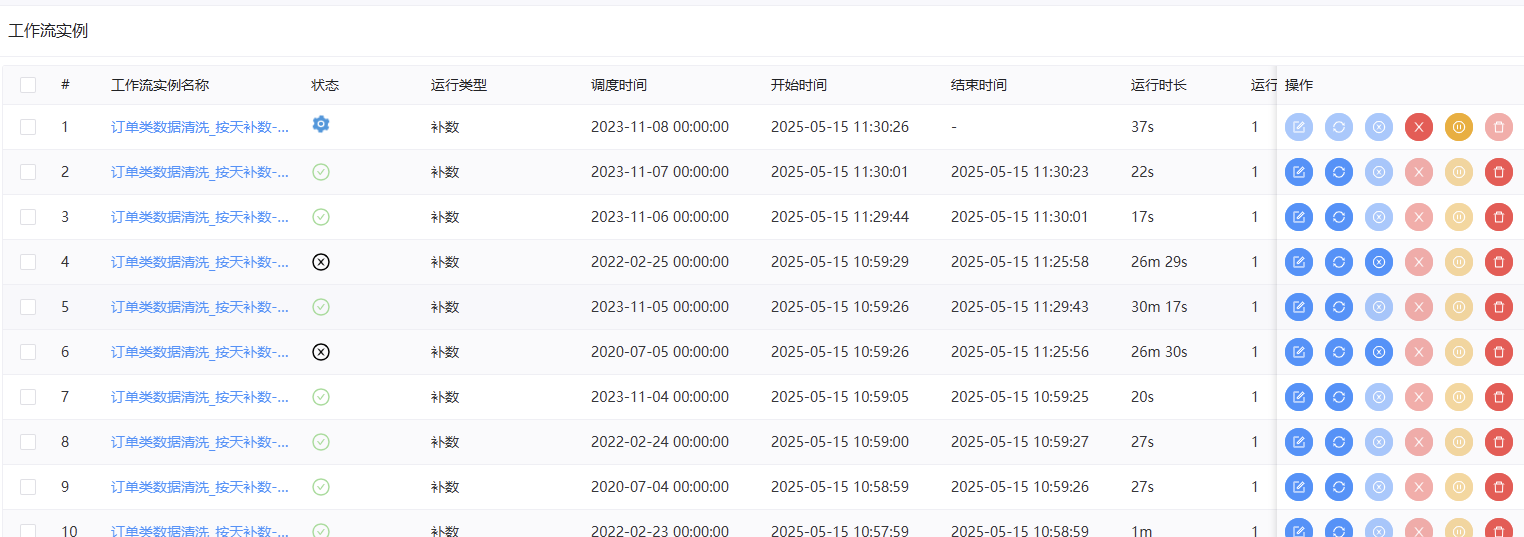The height and width of the screenshot is (537, 1524).
Task: Check the box for instance row 4
Action: 28,262
